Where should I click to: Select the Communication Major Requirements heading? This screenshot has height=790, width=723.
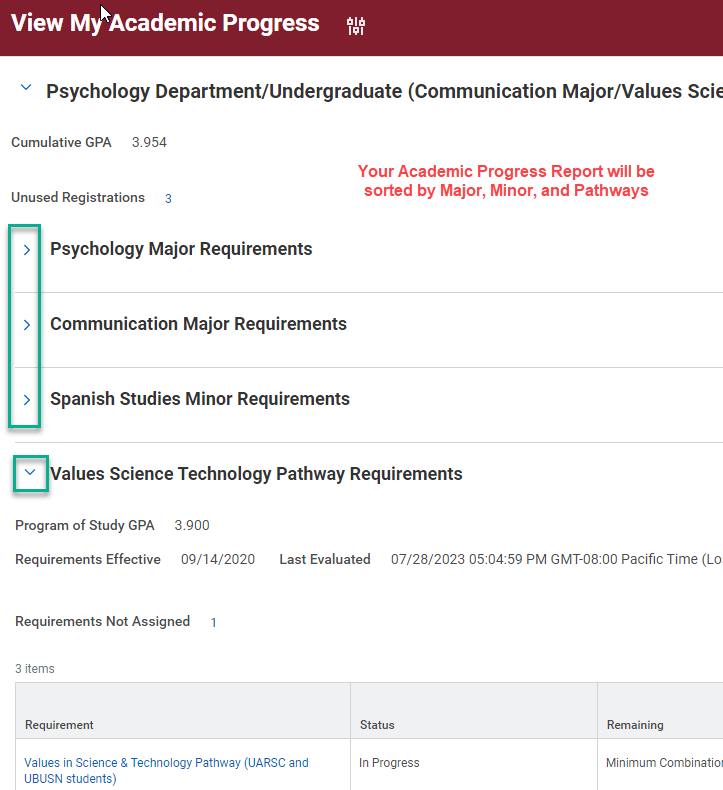tap(198, 324)
